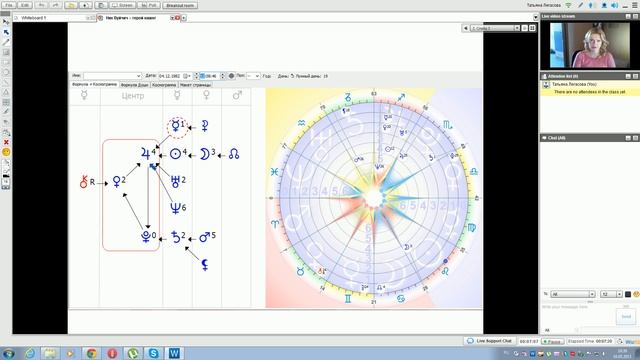Viewport: 640px width, 360px height.
Task: Click the collapse arrow above slide selector
Action: click(536, 18)
